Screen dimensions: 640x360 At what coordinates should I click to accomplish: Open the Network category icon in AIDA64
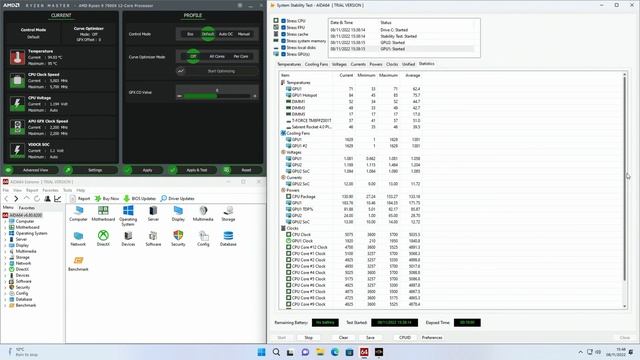click(78, 236)
